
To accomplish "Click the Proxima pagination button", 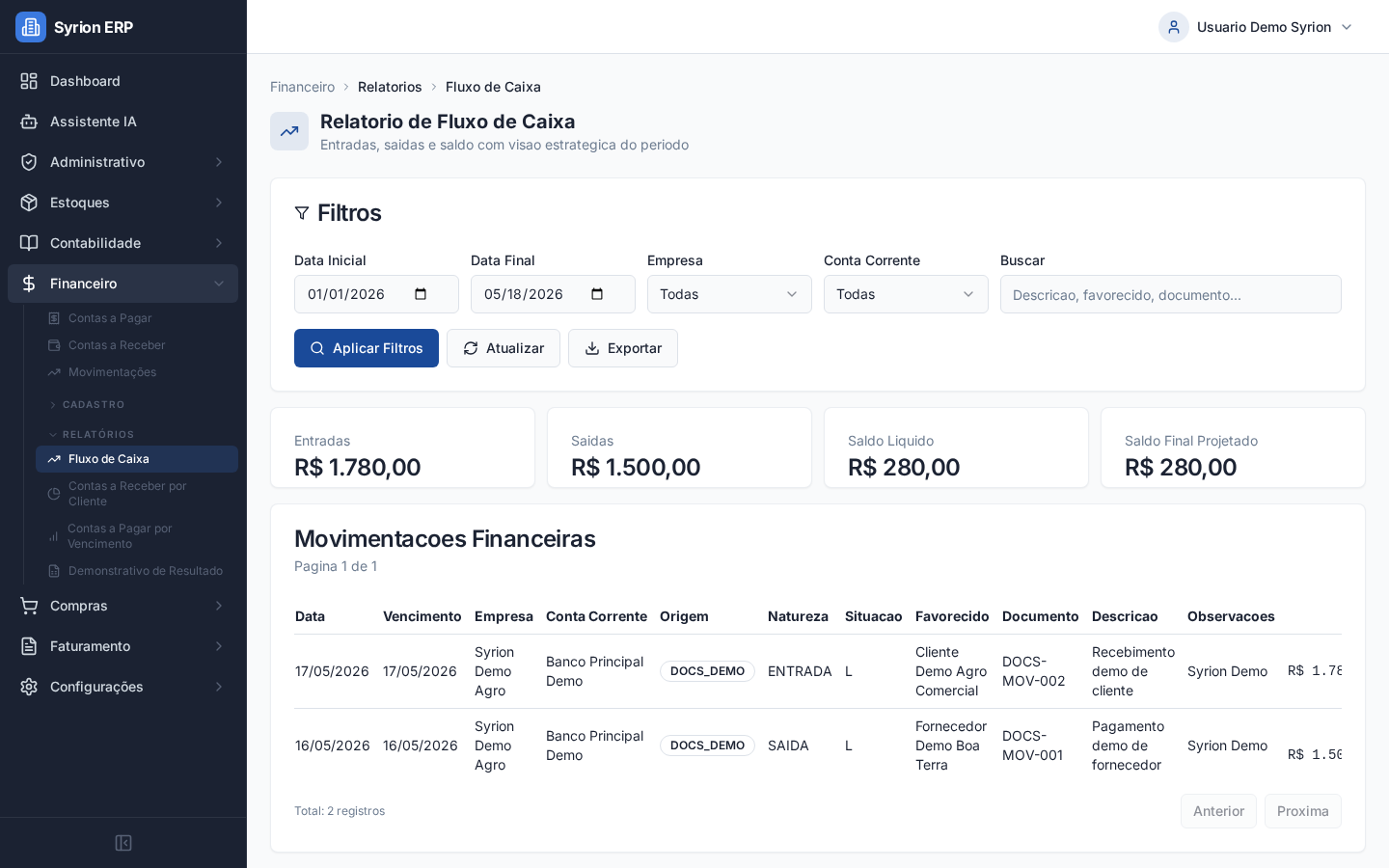I will coord(1302,811).
